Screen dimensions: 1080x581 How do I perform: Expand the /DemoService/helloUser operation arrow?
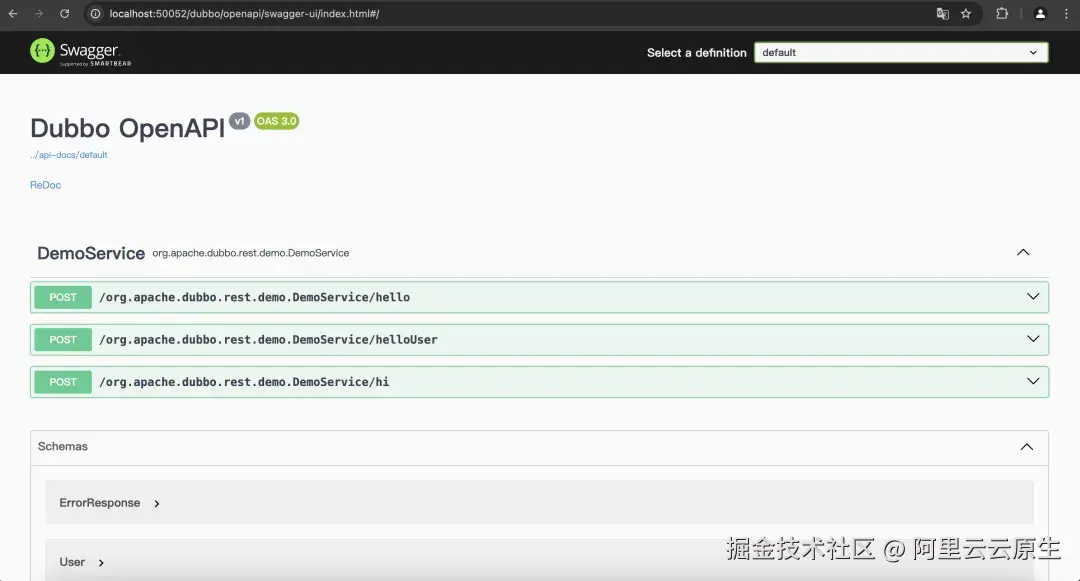pos(1032,339)
